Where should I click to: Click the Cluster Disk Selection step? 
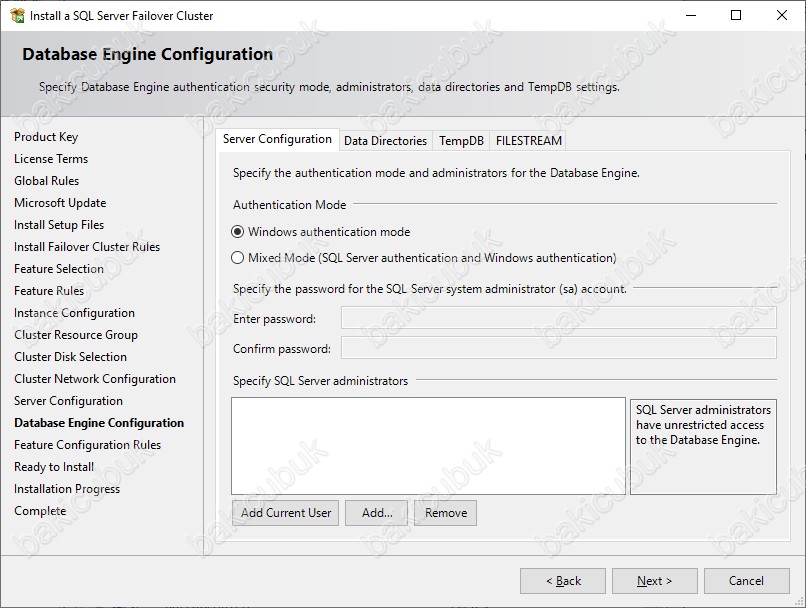70,357
